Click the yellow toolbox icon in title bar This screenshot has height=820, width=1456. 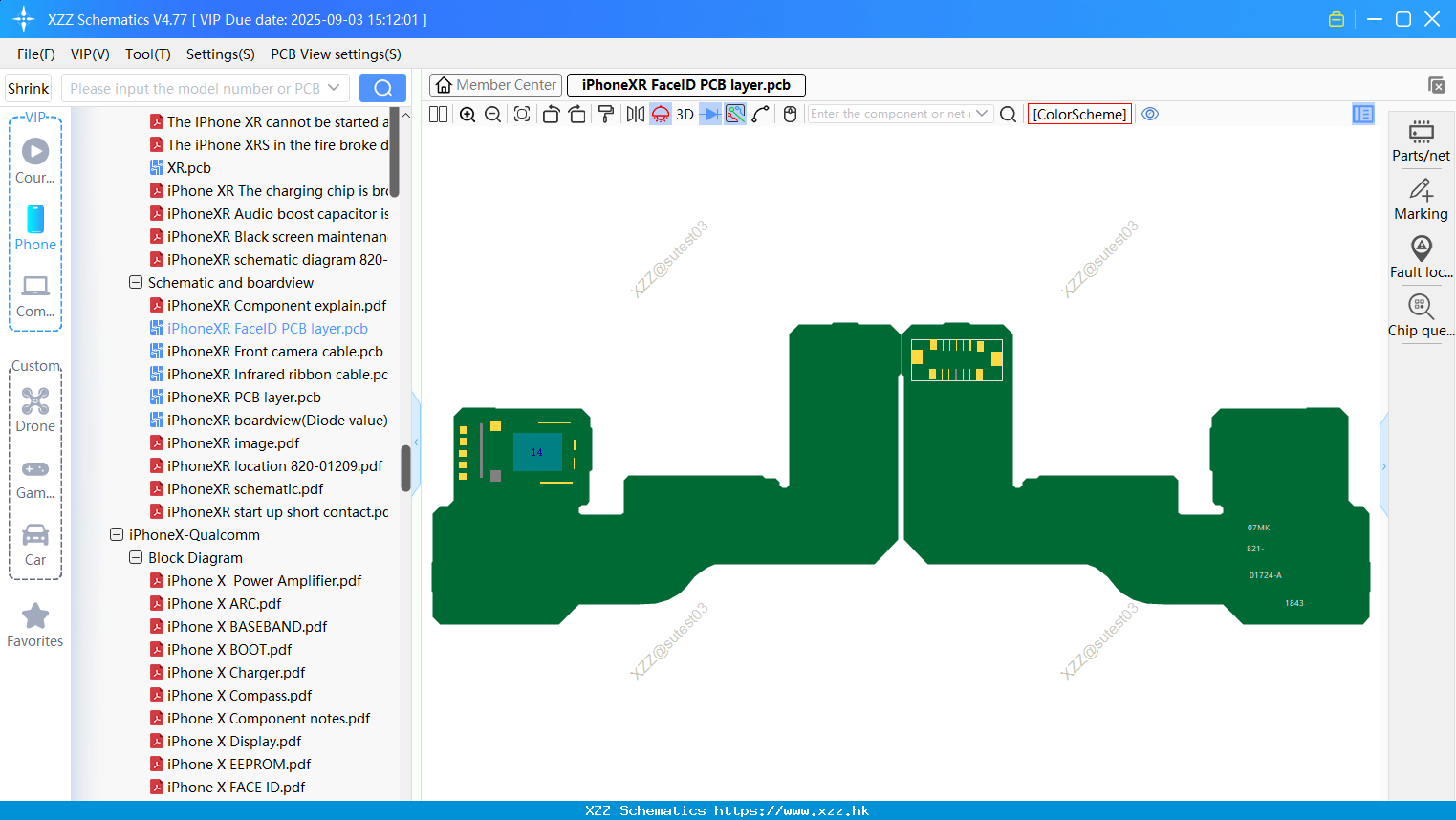point(1336,19)
